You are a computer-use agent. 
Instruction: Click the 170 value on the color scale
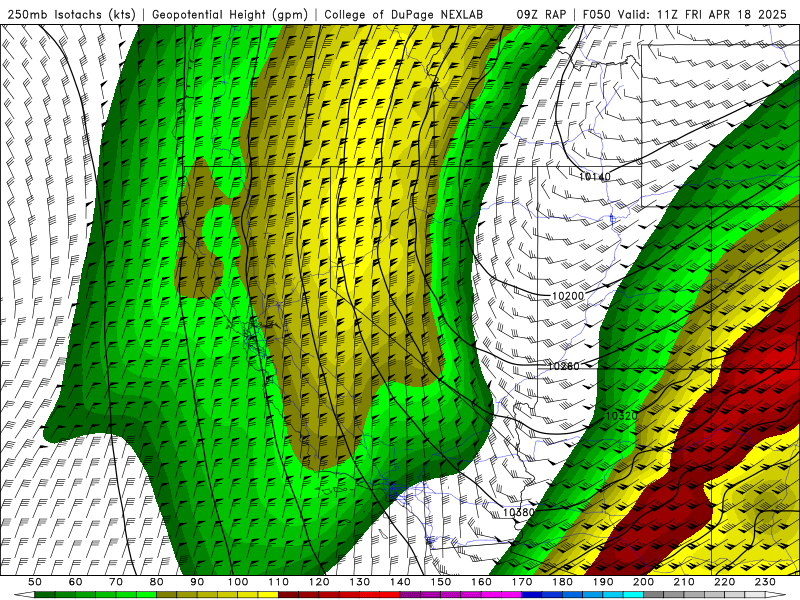(522, 582)
